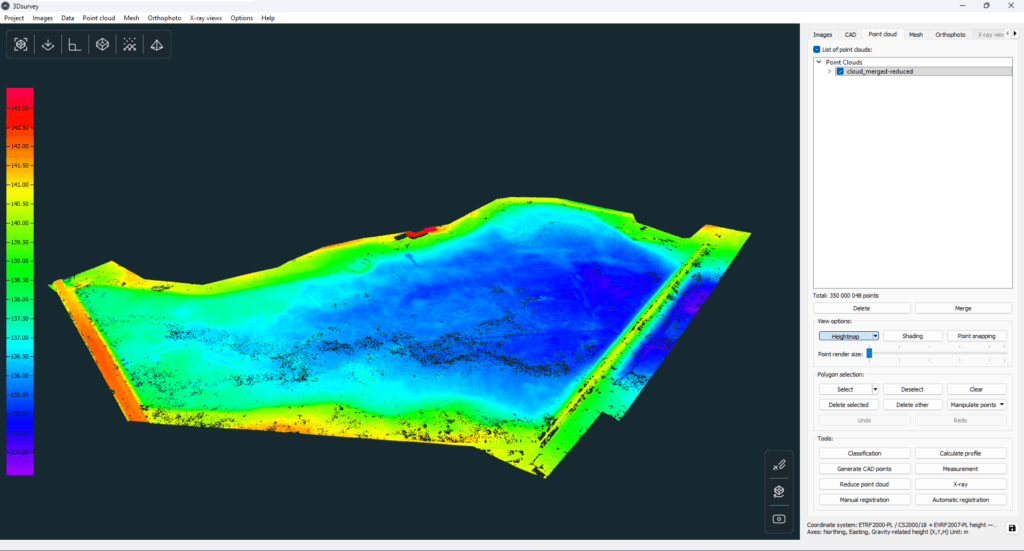Click the Total: 350 000 048 points text
This screenshot has width=1024, height=551.
[846, 296]
